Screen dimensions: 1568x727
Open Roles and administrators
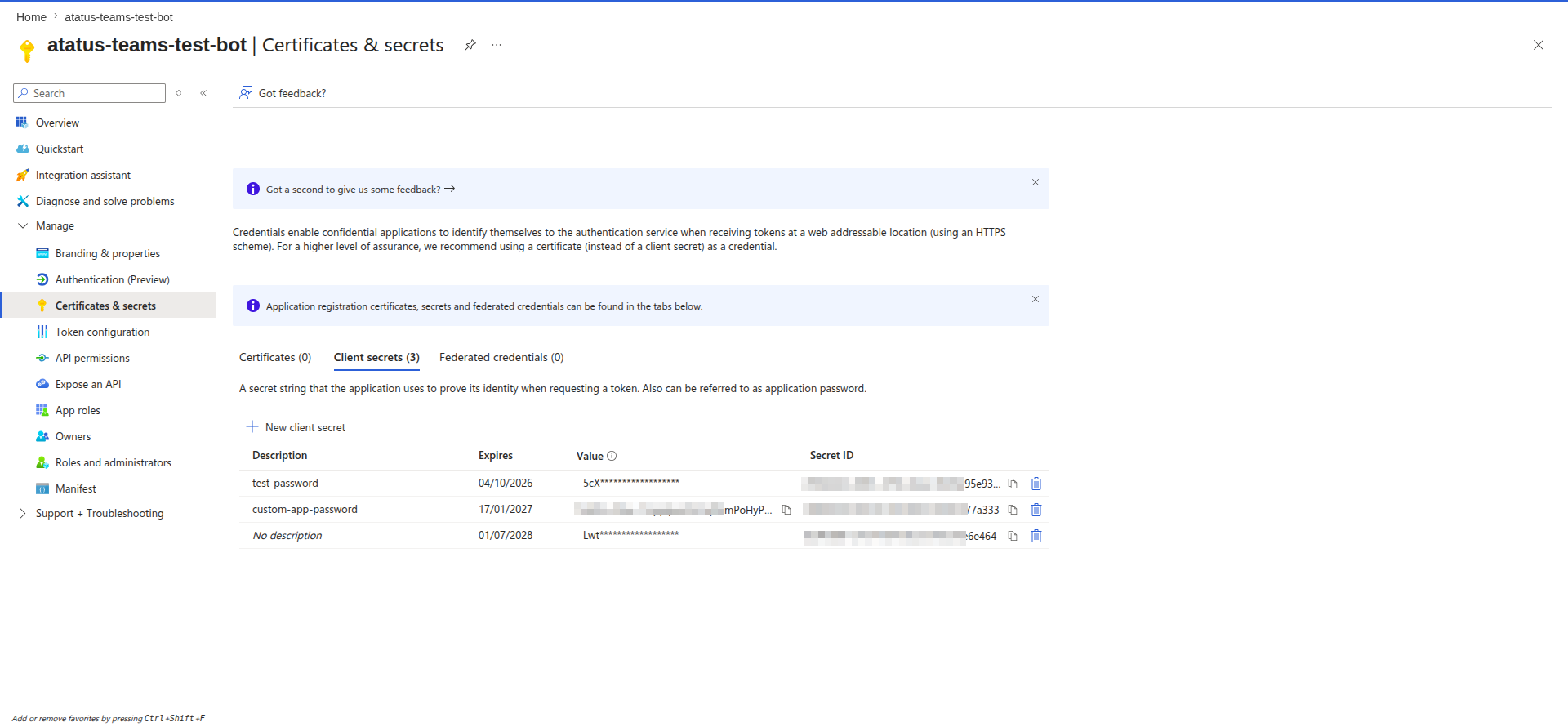click(x=113, y=462)
